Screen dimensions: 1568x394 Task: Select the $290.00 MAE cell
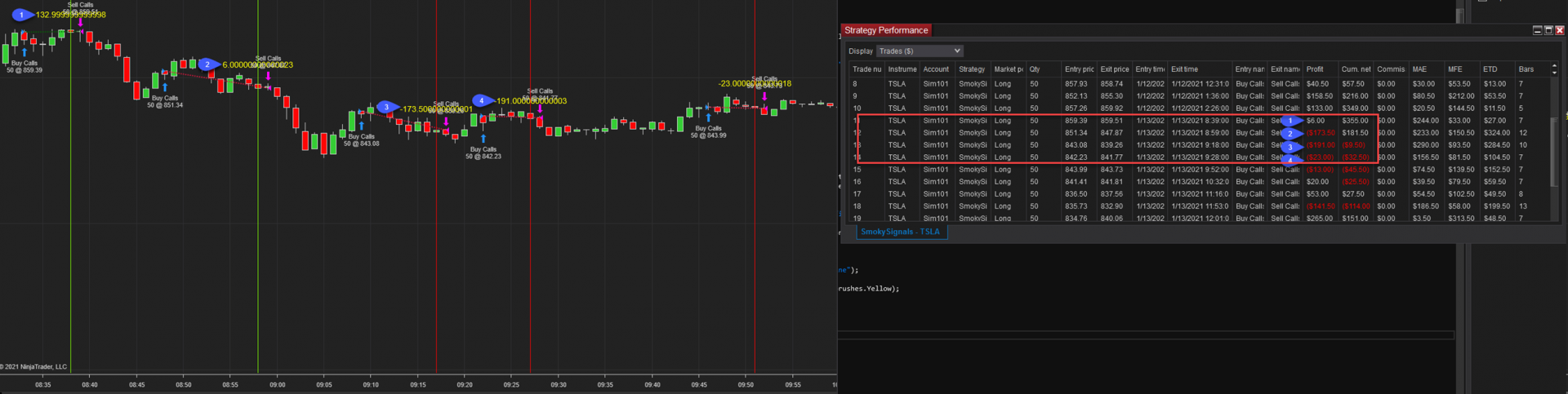click(1427, 145)
